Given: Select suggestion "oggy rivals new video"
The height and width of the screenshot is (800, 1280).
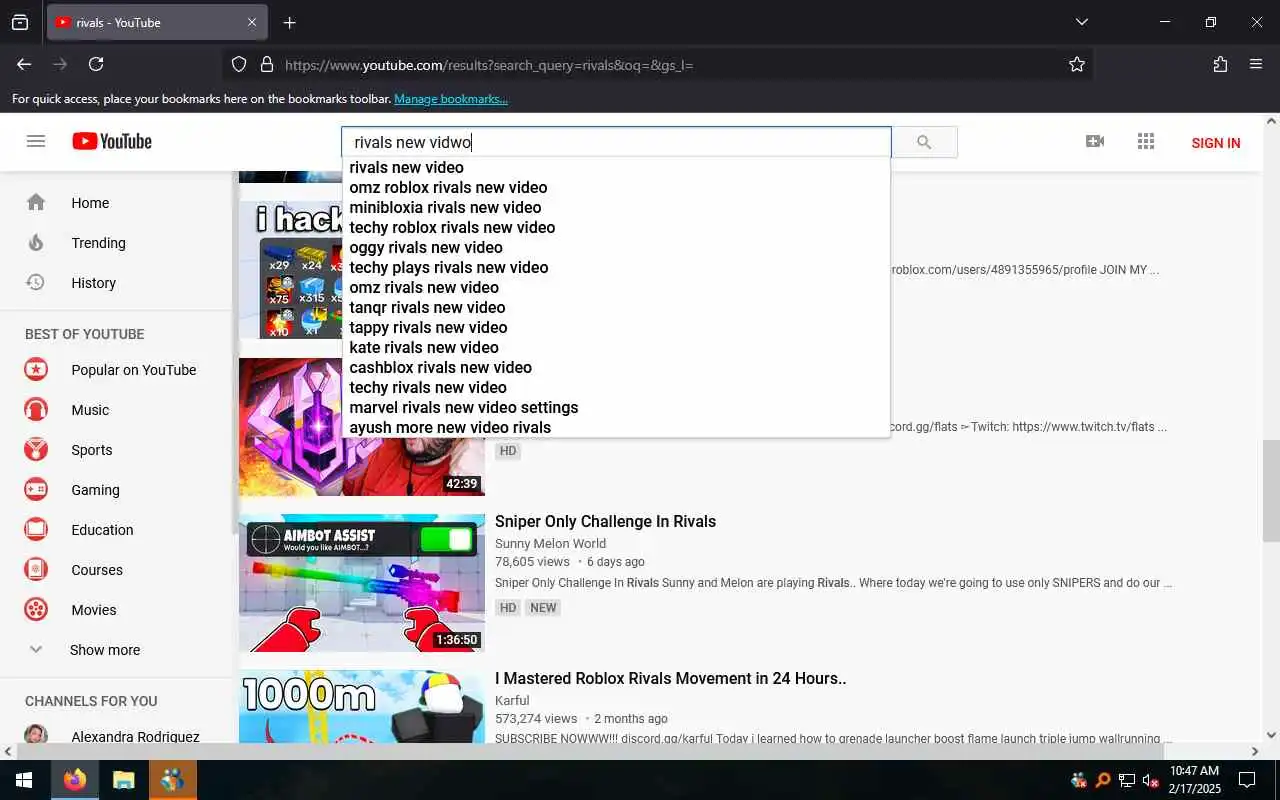Looking at the screenshot, I should pos(616,247).
